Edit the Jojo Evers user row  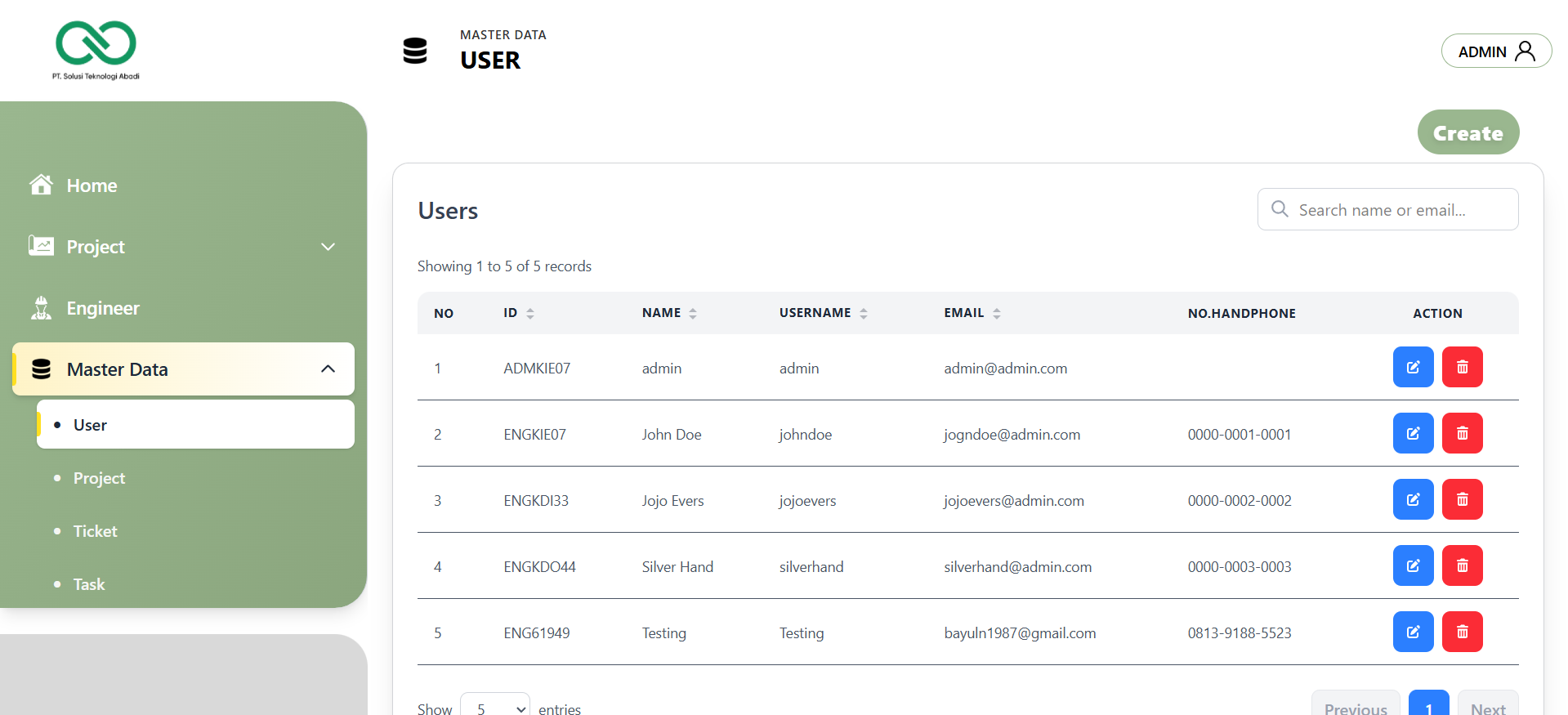[x=1413, y=500]
